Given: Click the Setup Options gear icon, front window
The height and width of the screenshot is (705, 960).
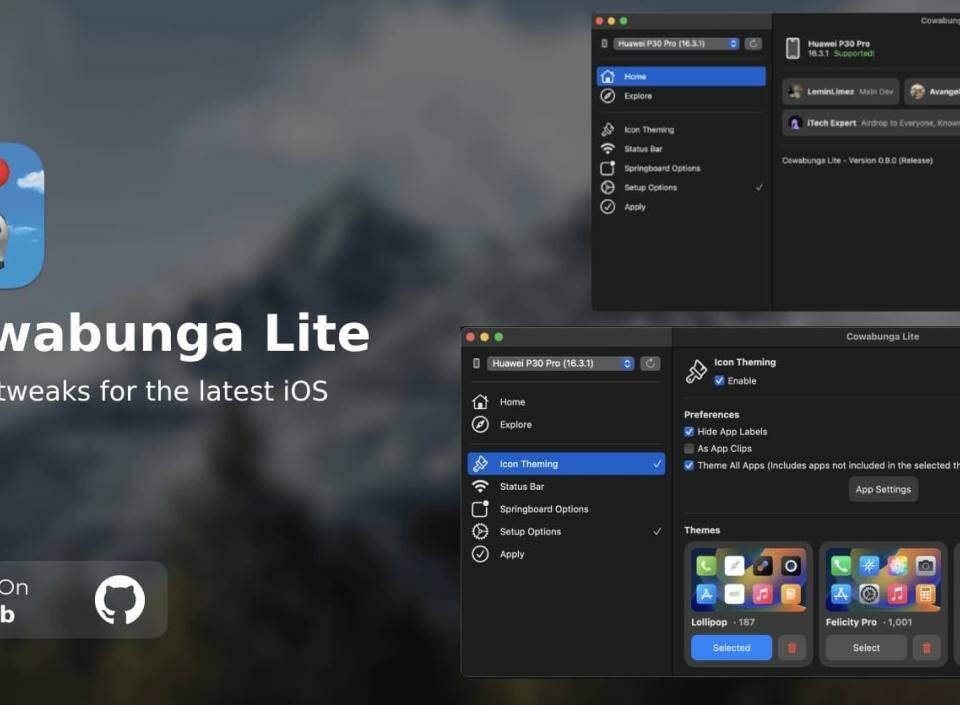Looking at the screenshot, I should click(x=481, y=531).
